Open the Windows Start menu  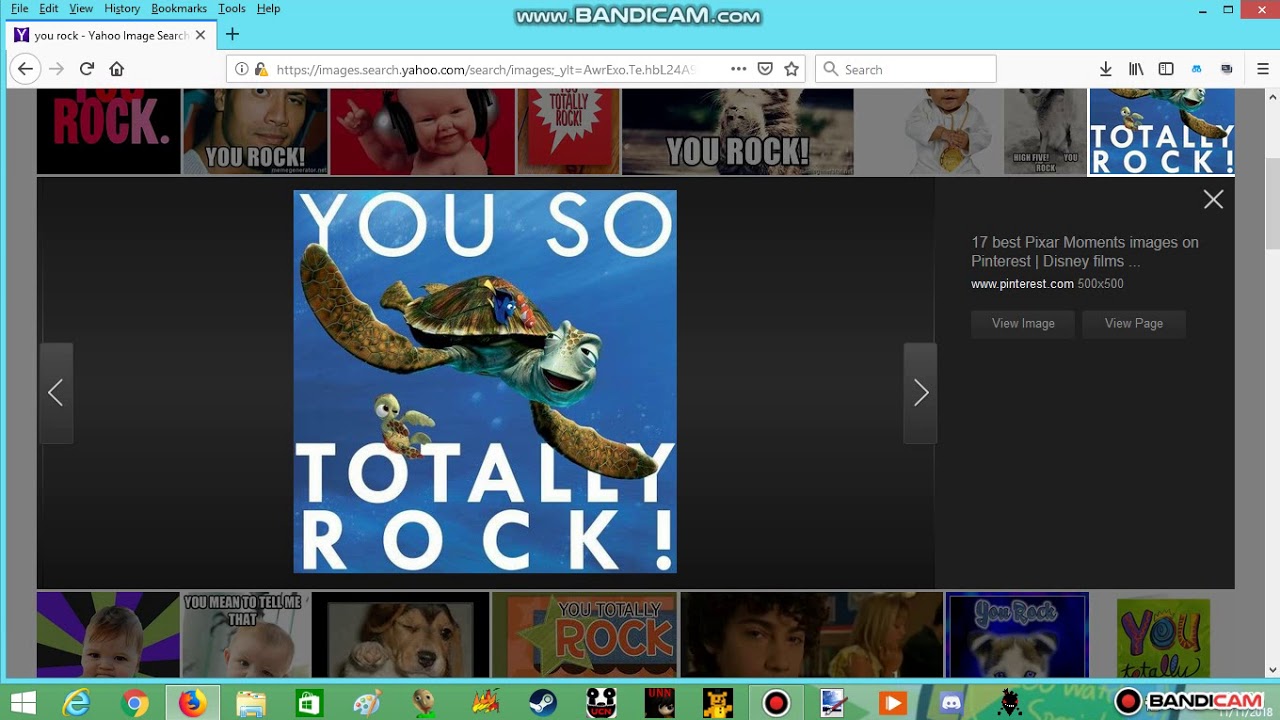point(23,703)
